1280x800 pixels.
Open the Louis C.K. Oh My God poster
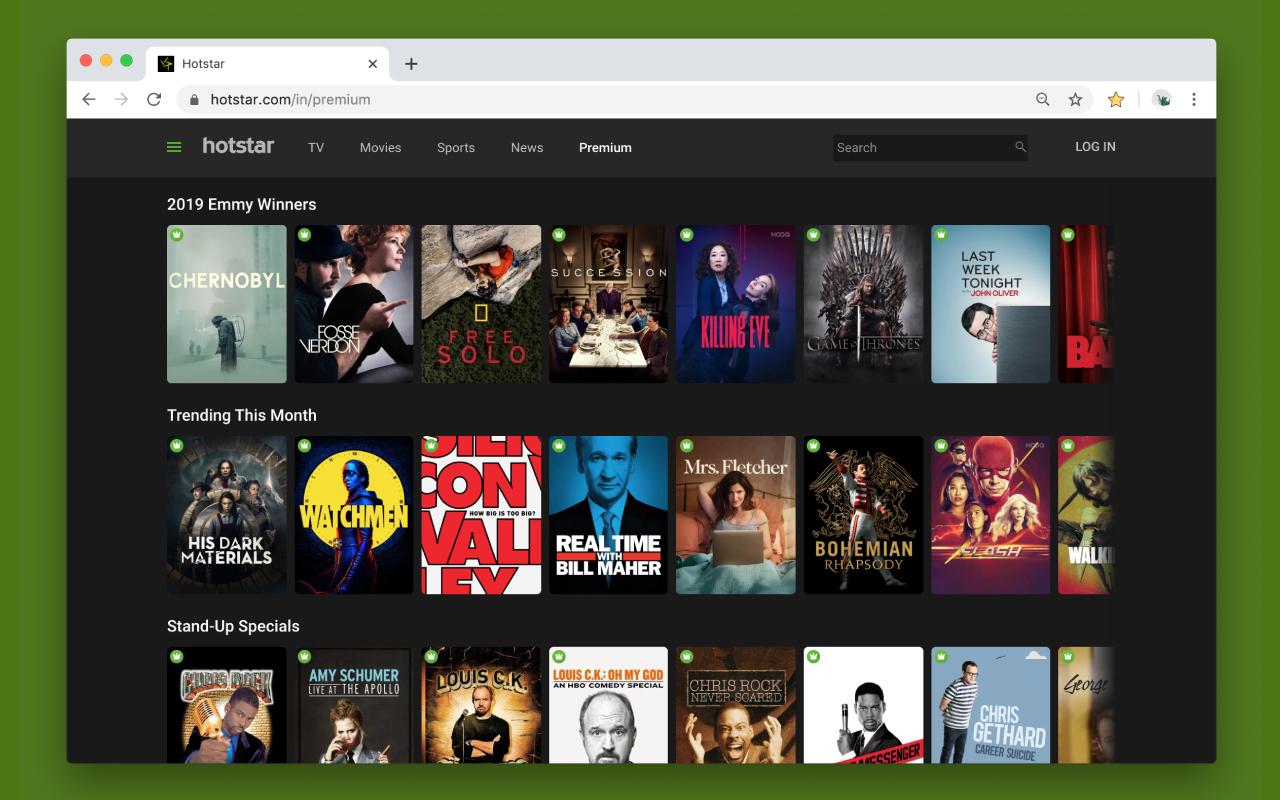point(608,705)
